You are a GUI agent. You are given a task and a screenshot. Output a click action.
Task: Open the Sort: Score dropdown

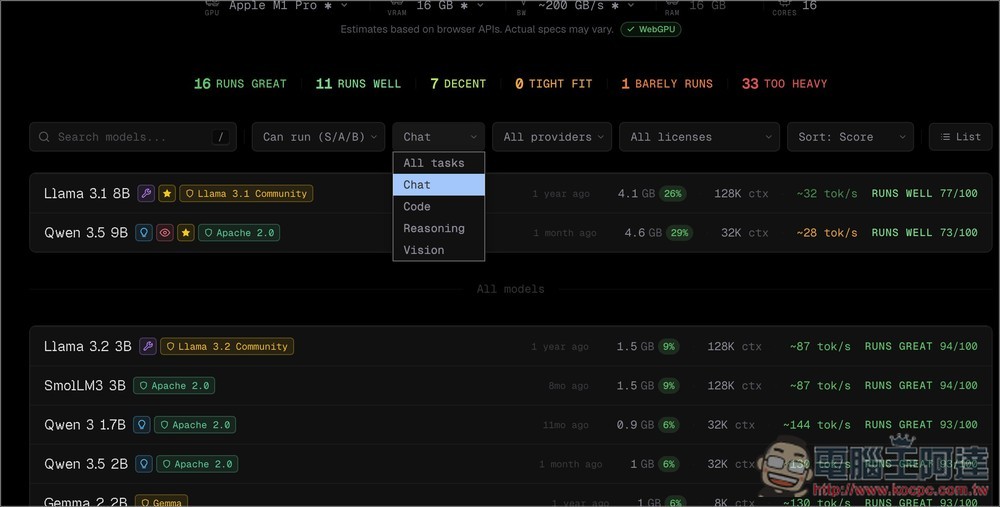tap(850, 136)
